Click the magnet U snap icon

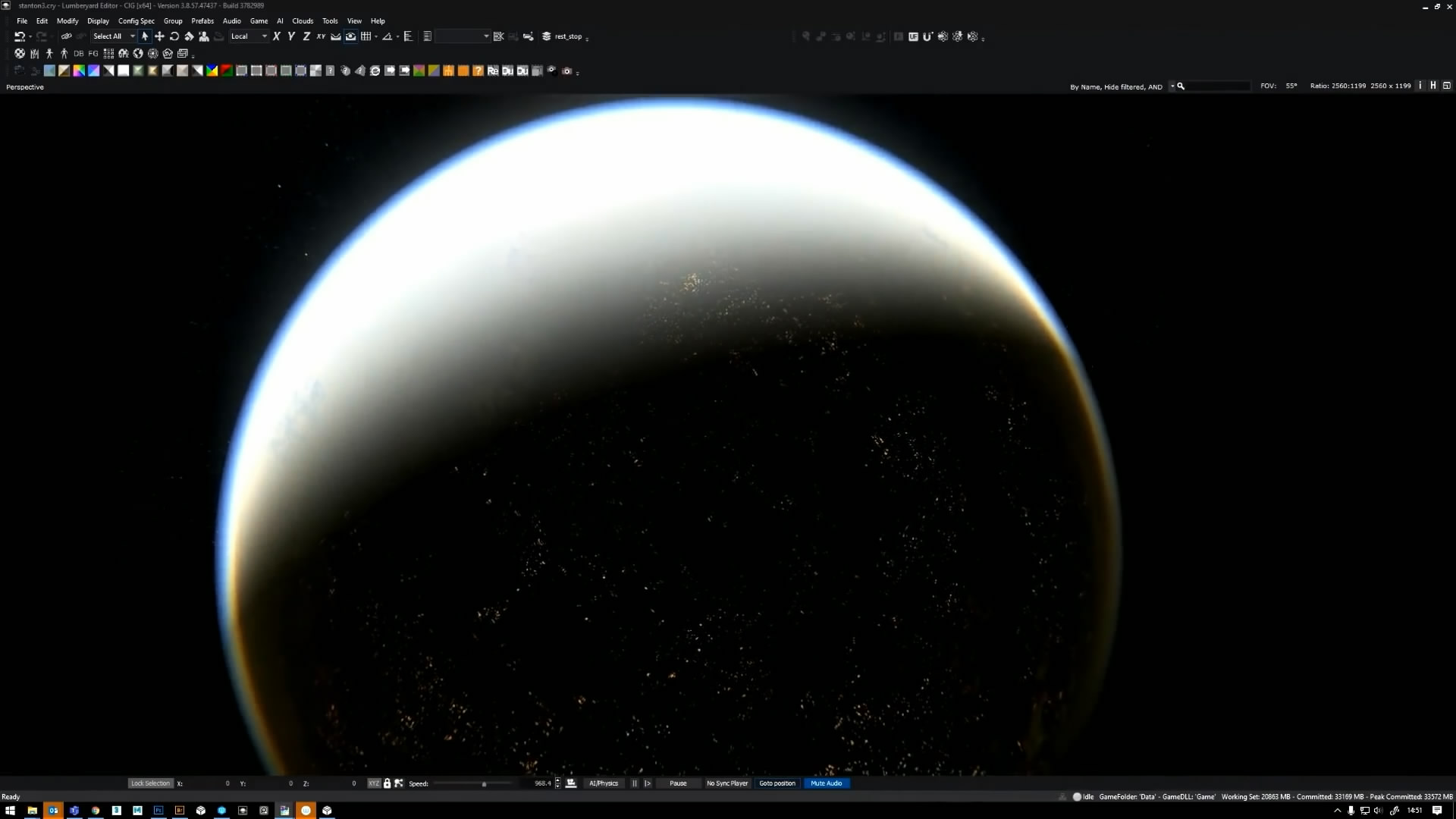(x=927, y=36)
